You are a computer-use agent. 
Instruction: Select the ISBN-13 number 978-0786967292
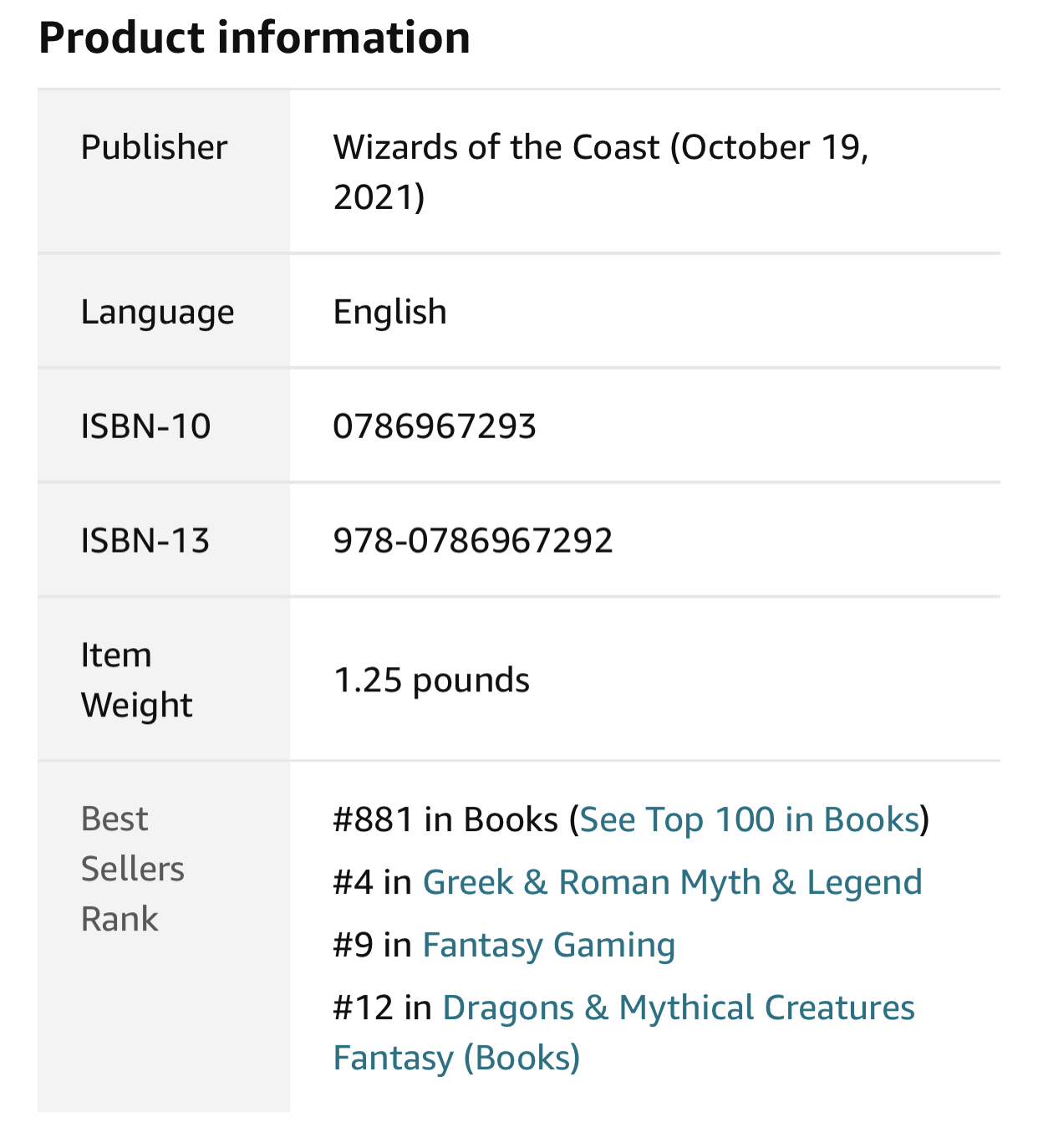coord(472,542)
